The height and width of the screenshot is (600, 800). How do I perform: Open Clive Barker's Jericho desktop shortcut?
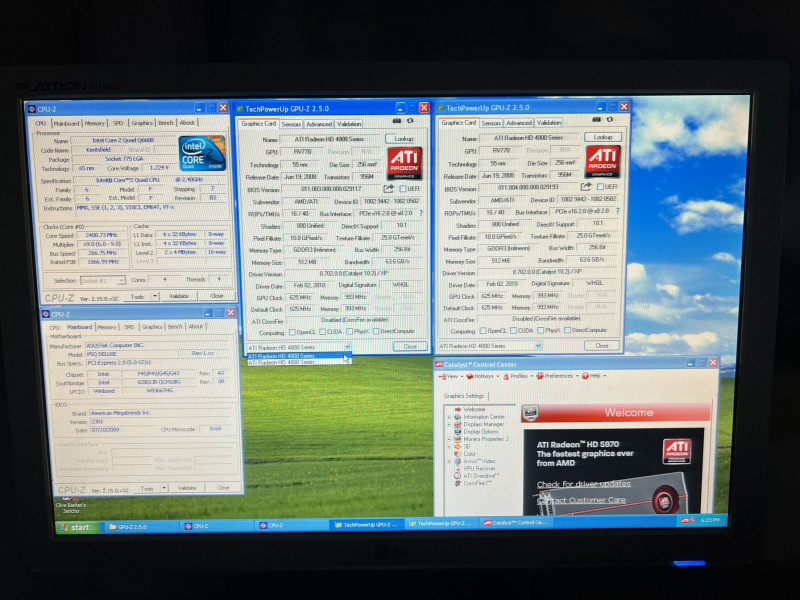coord(70,503)
